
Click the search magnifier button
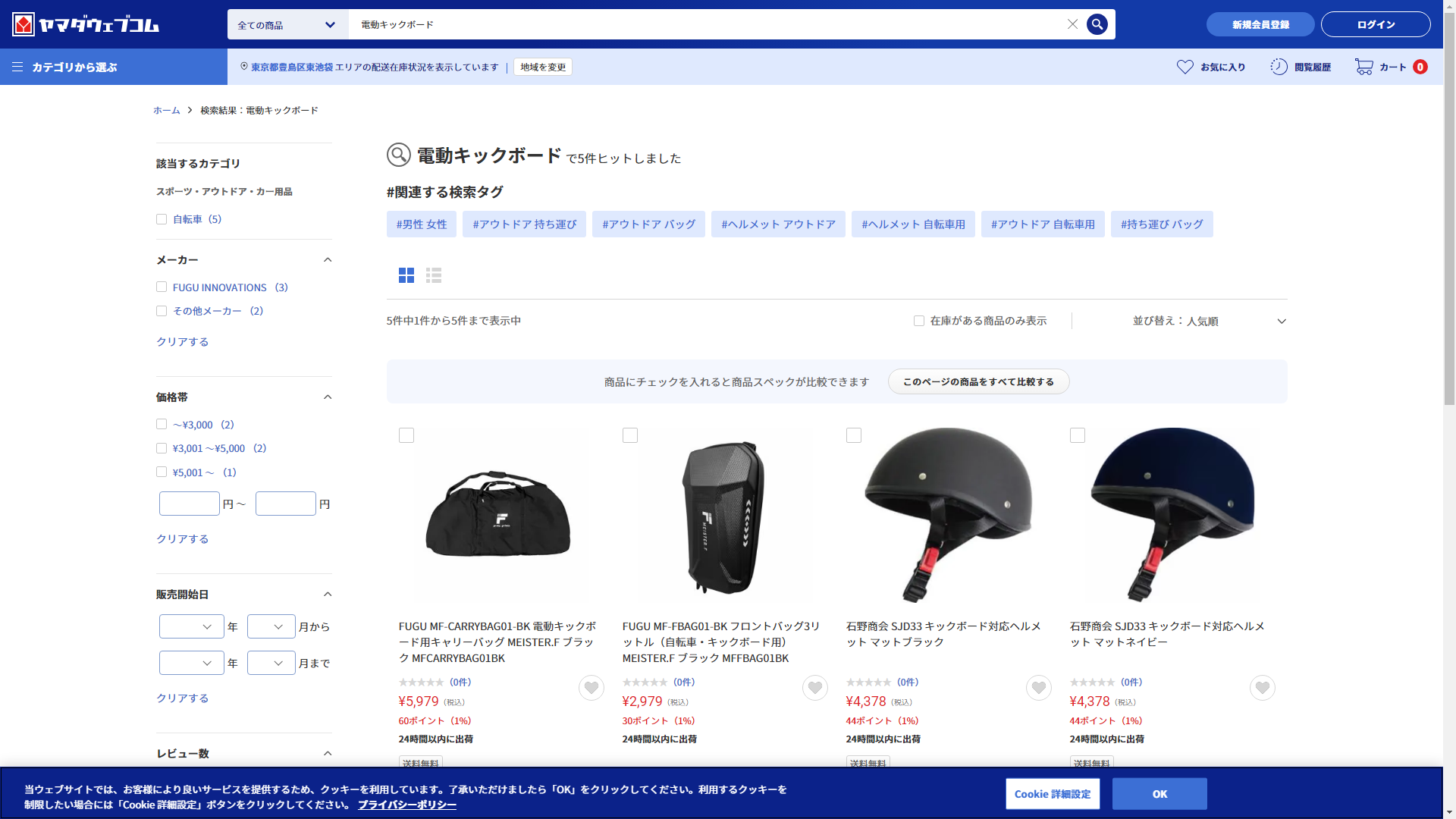pos(1097,24)
